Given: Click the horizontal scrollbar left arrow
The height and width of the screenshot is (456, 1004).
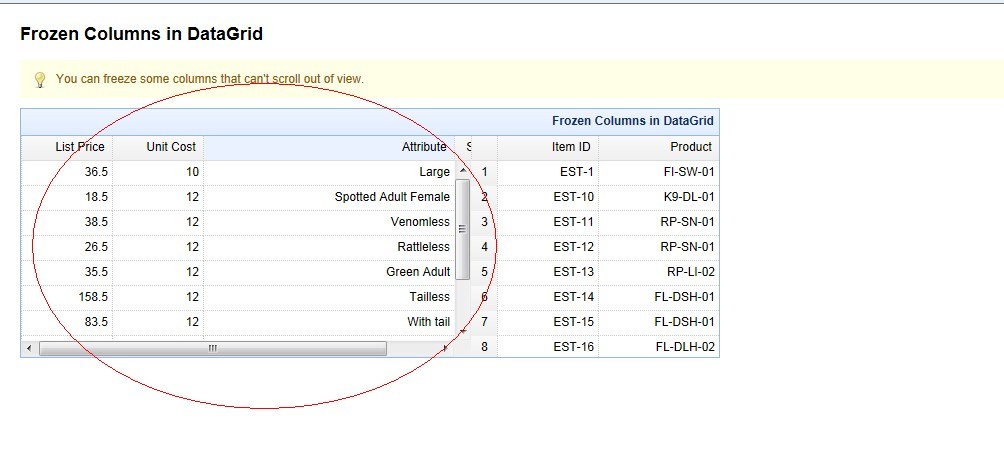Looking at the screenshot, I should click(29, 348).
